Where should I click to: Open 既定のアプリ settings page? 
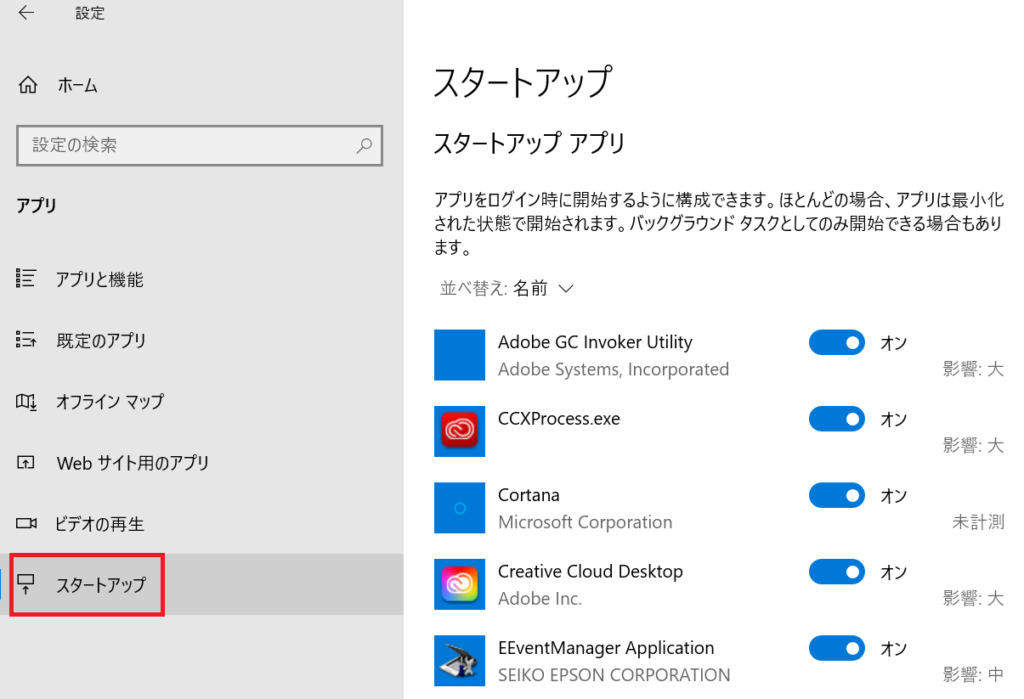point(202,340)
